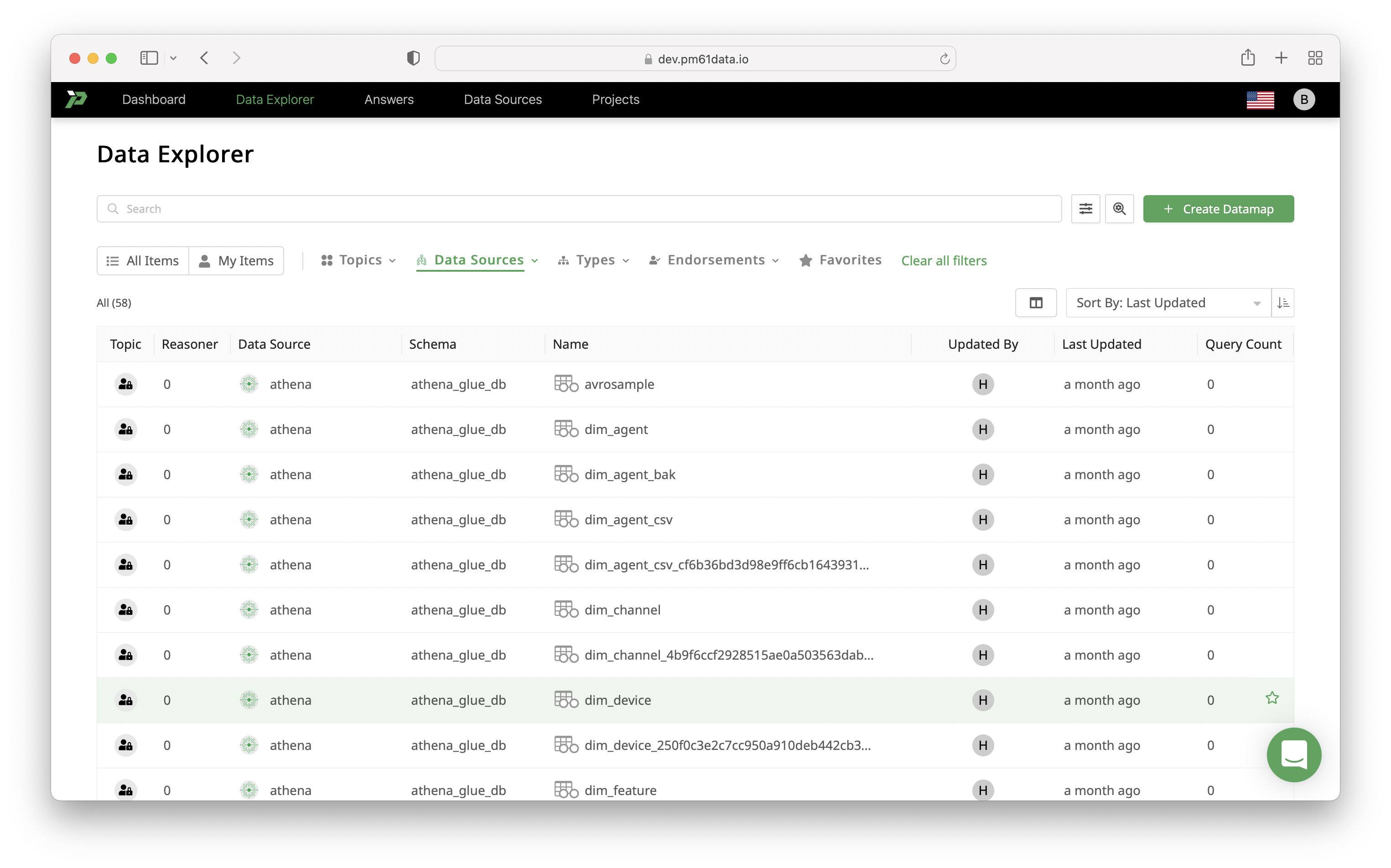The width and height of the screenshot is (1391, 868).
Task: Expand the Topics filter dropdown
Action: pyautogui.click(x=358, y=260)
